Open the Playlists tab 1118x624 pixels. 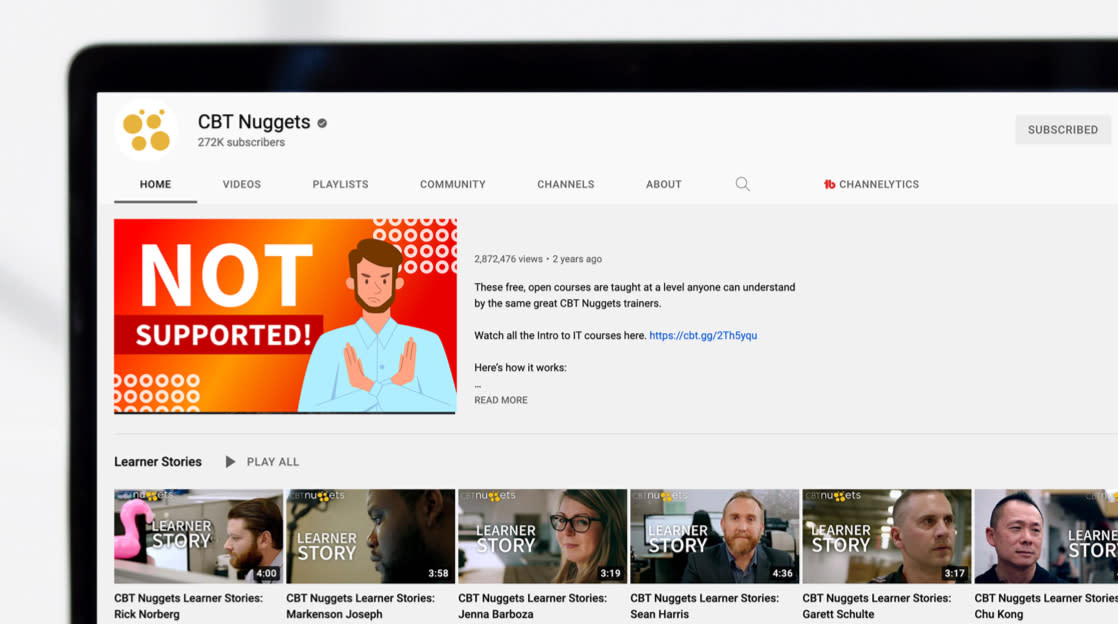tap(340, 184)
